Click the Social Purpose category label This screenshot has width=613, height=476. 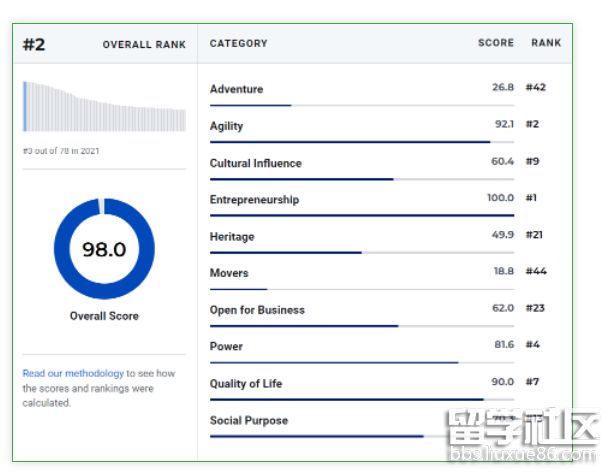tap(248, 420)
